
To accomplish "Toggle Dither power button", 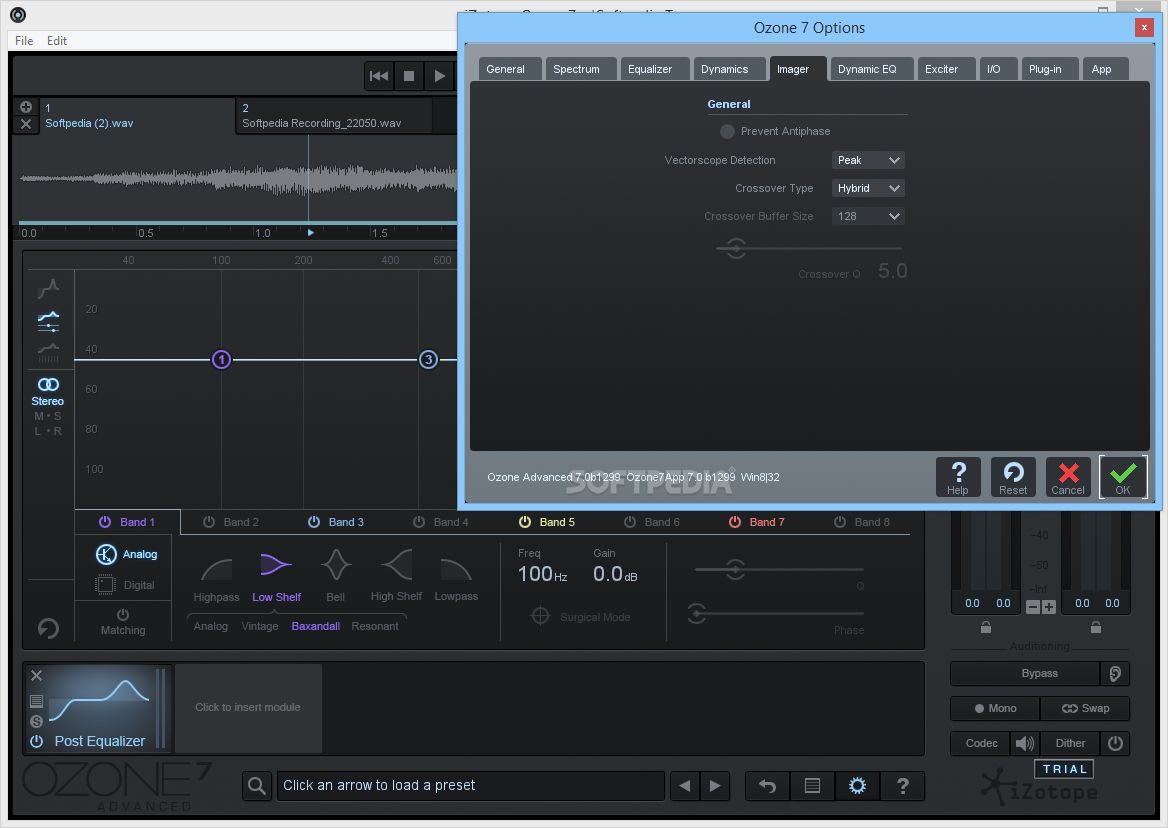I will pyautogui.click(x=1115, y=743).
